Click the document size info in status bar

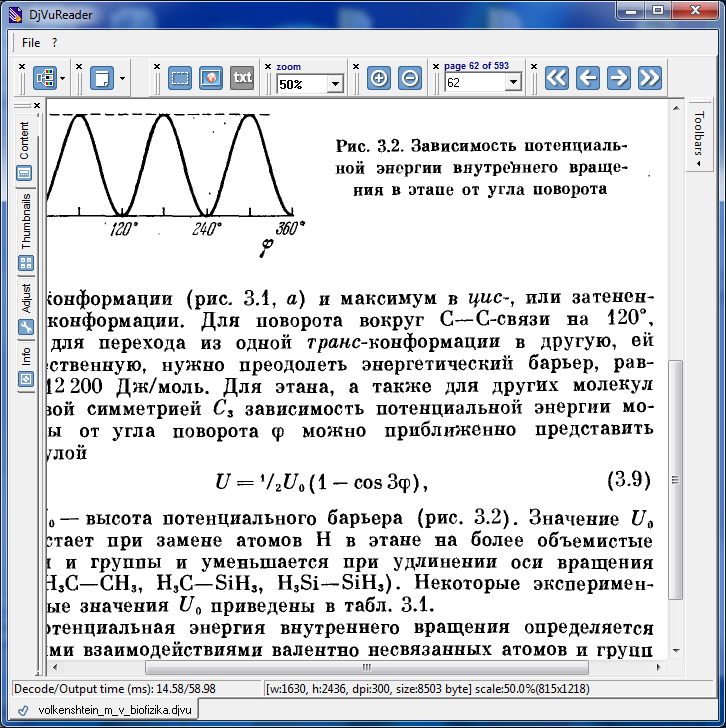428,689
